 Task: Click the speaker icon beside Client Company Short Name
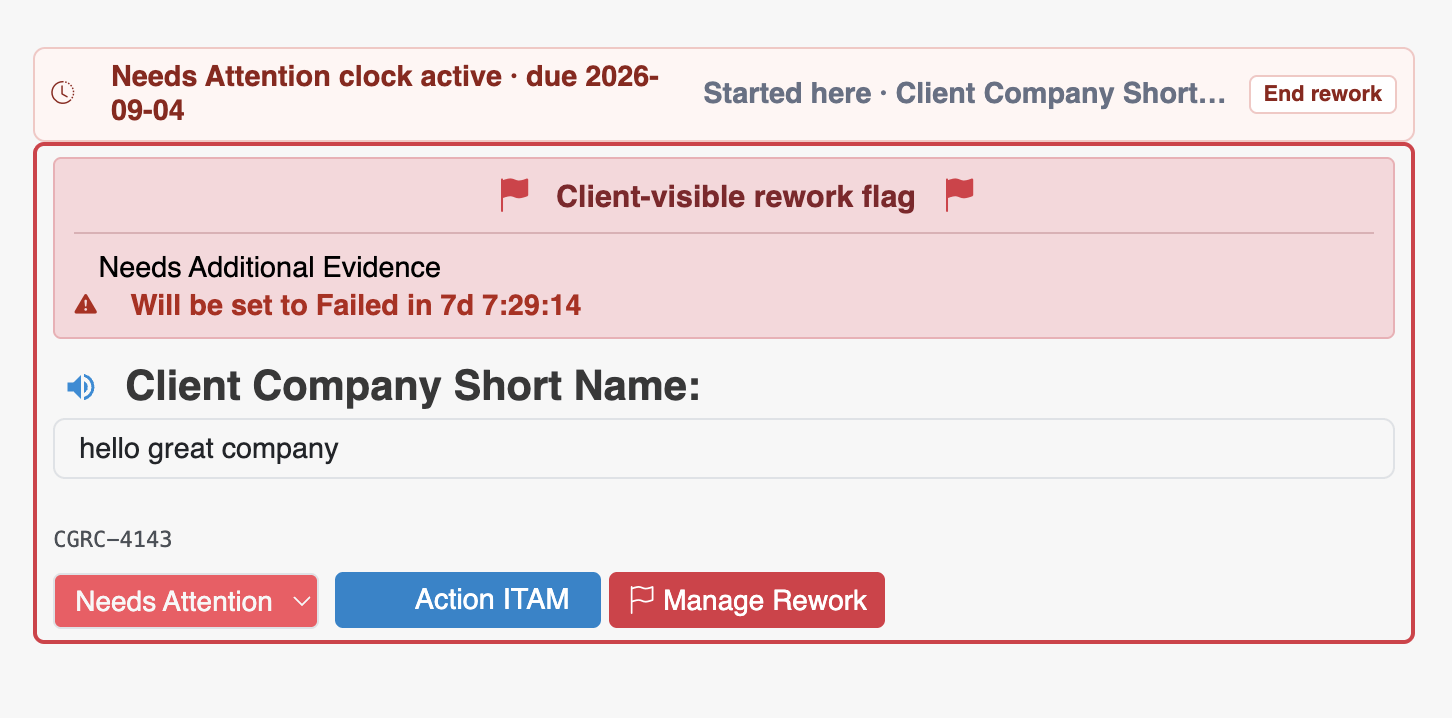click(x=81, y=387)
